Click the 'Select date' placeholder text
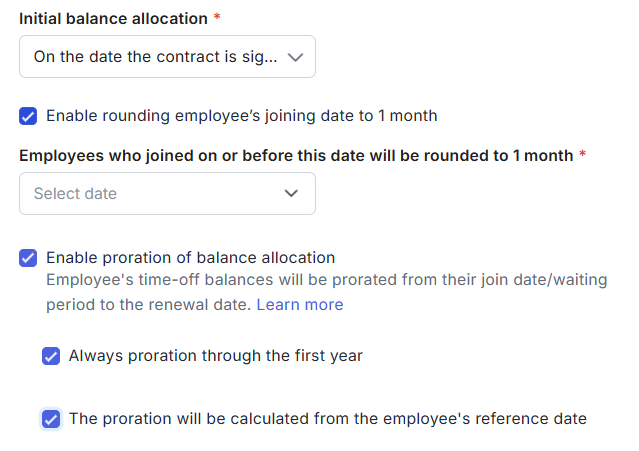Viewport: 639px width, 451px height. (75, 194)
